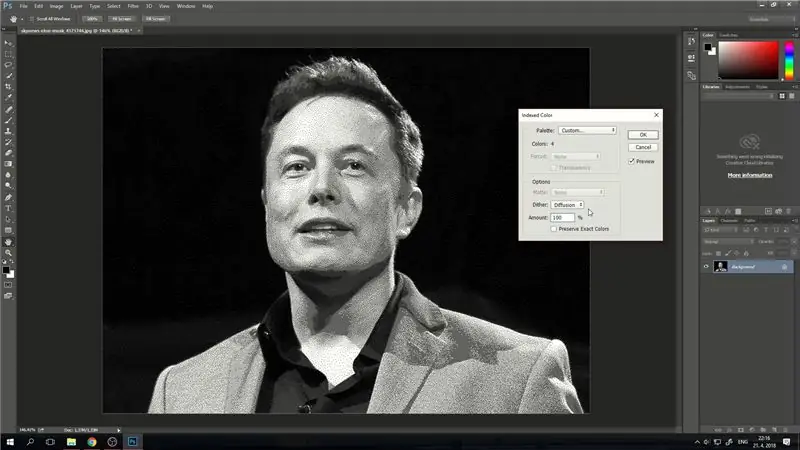This screenshot has width=800, height=450.
Task: Open the More information link in Libraries
Action: pyautogui.click(x=749, y=175)
